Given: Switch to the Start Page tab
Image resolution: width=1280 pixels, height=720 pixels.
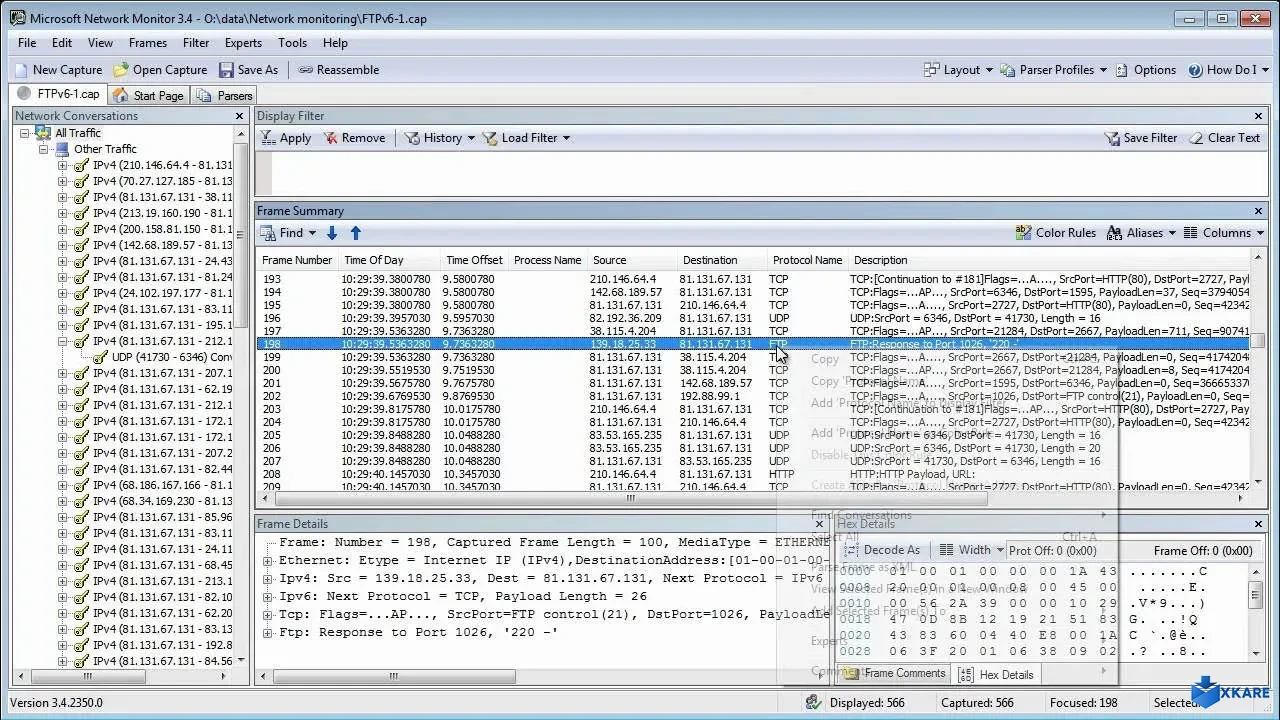Looking at the screenshot, I should coord(148,95).
